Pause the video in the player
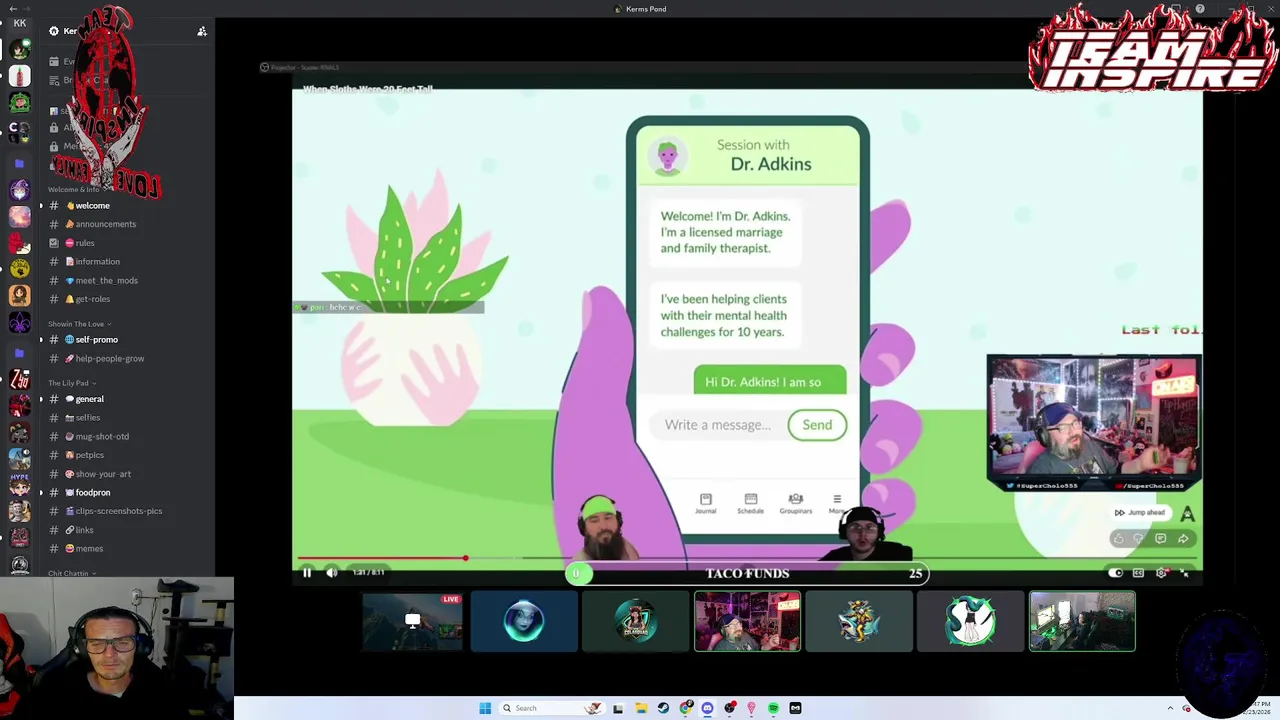This screenshot has height=720, width=1280. pyautogui.click(x=307, y=573)
